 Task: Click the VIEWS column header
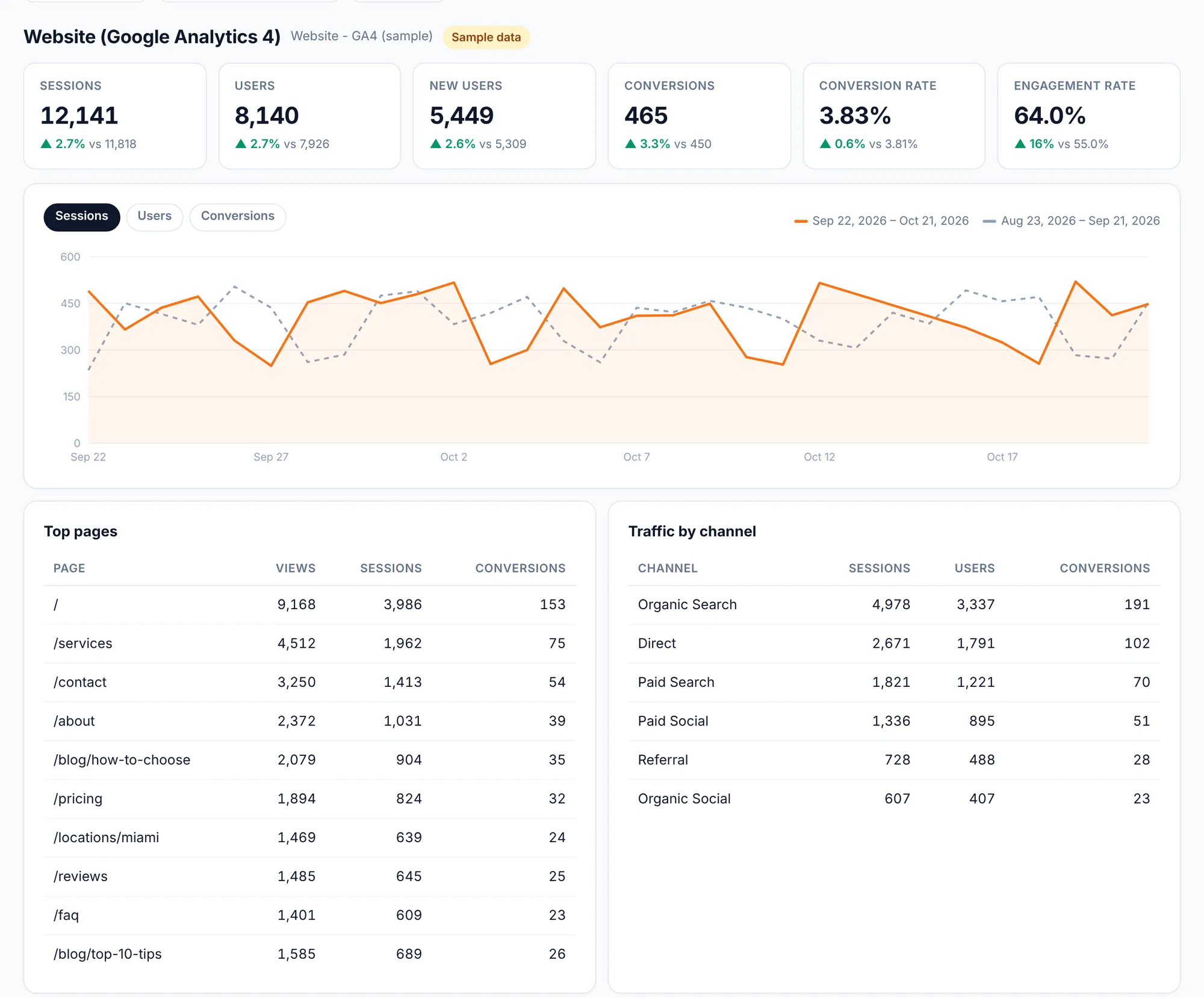[296, 568]
